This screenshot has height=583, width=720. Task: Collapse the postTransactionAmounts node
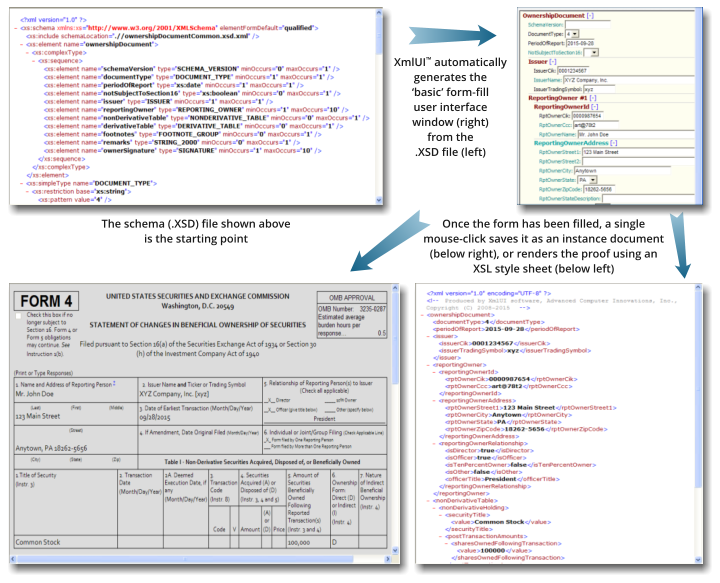(440, 536)
